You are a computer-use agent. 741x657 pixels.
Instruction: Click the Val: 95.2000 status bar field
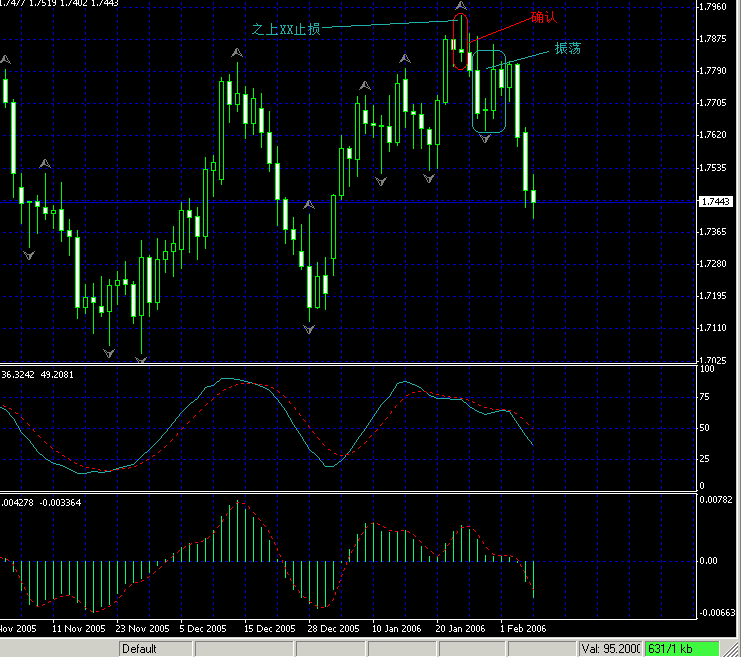pyautogui.click(x=611, y=648)
